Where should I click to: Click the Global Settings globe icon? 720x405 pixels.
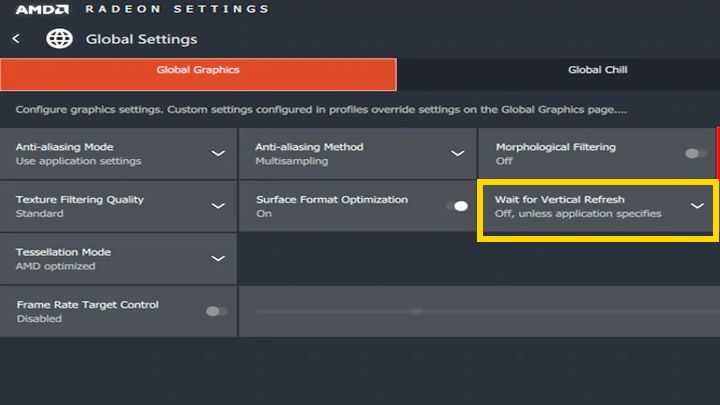[x=60, y=39]
